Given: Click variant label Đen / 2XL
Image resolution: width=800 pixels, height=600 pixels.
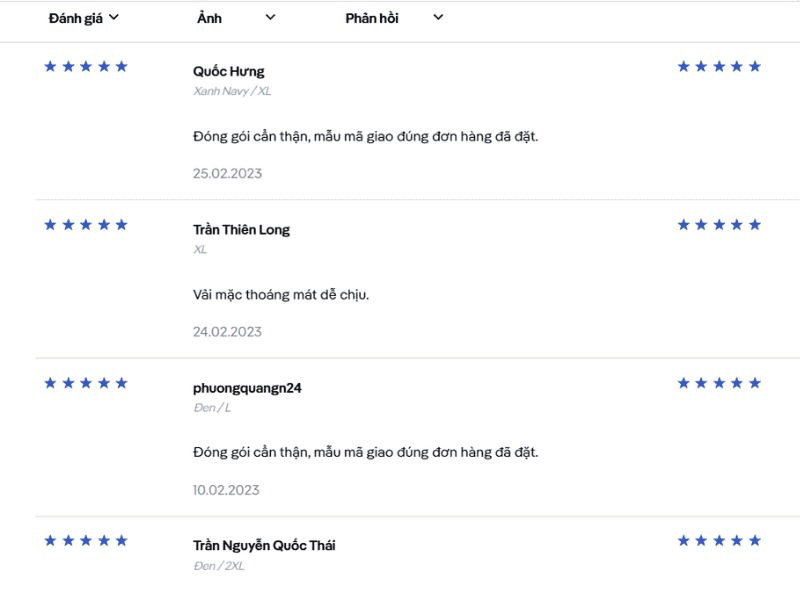Looking at the screenshot, I should [x=218, y=566].
